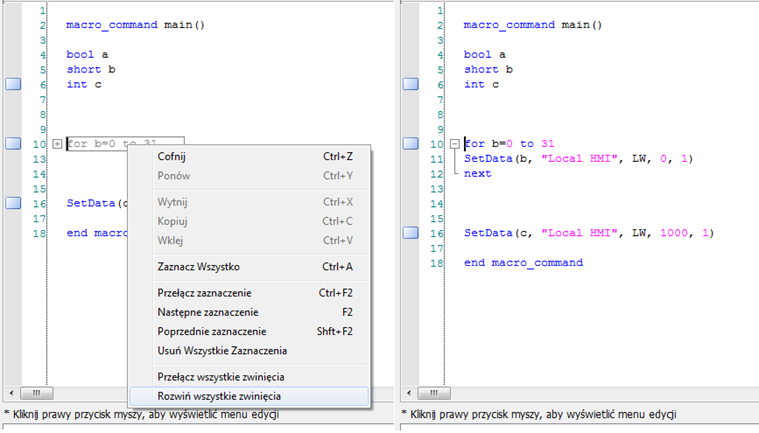Click bookmark marker on line 16 left editor
The width and height of the screenshot is (759, 433).
(x=13, y=203)
